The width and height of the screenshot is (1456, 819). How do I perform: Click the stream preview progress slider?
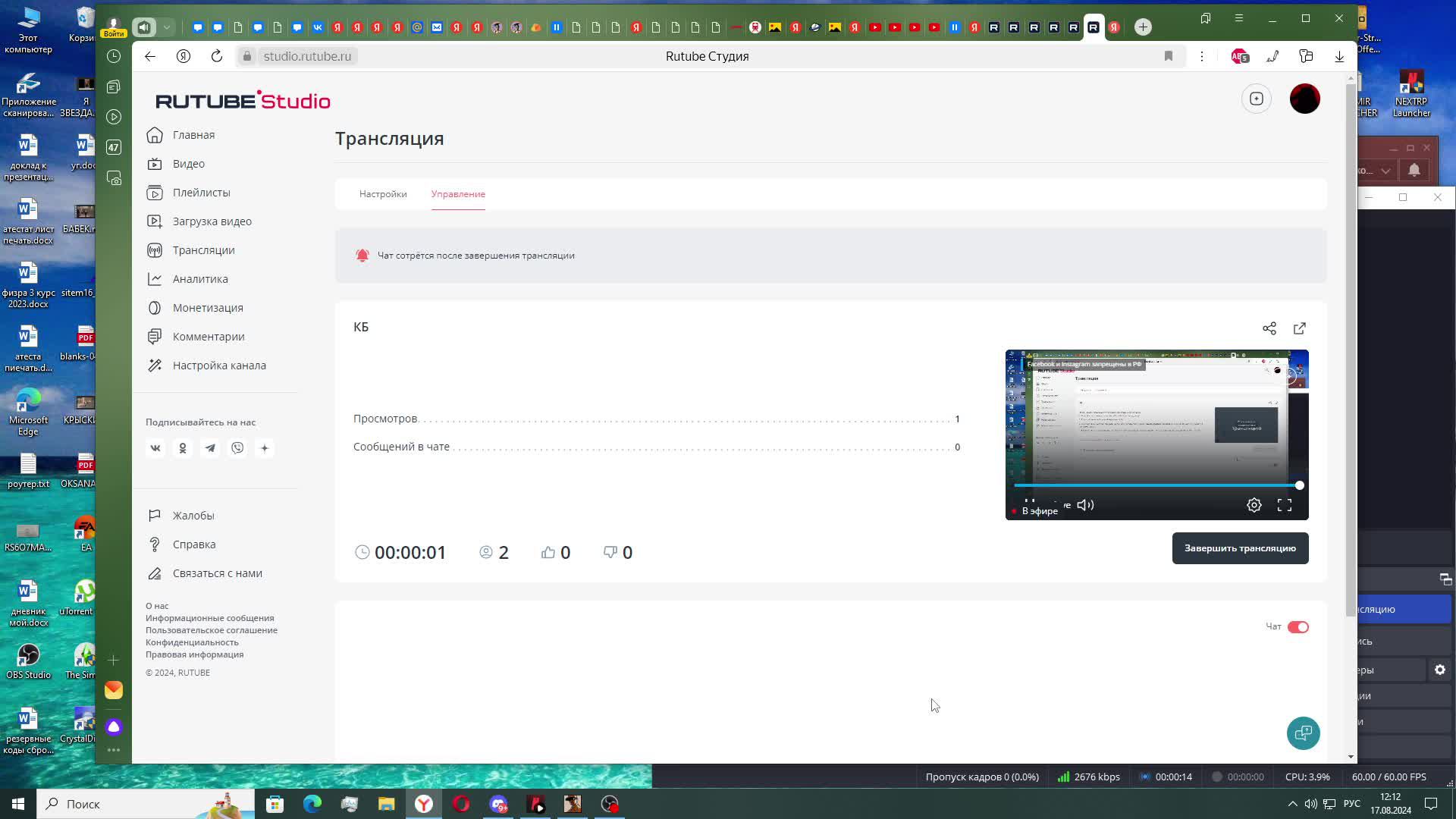click(1156, 485)
